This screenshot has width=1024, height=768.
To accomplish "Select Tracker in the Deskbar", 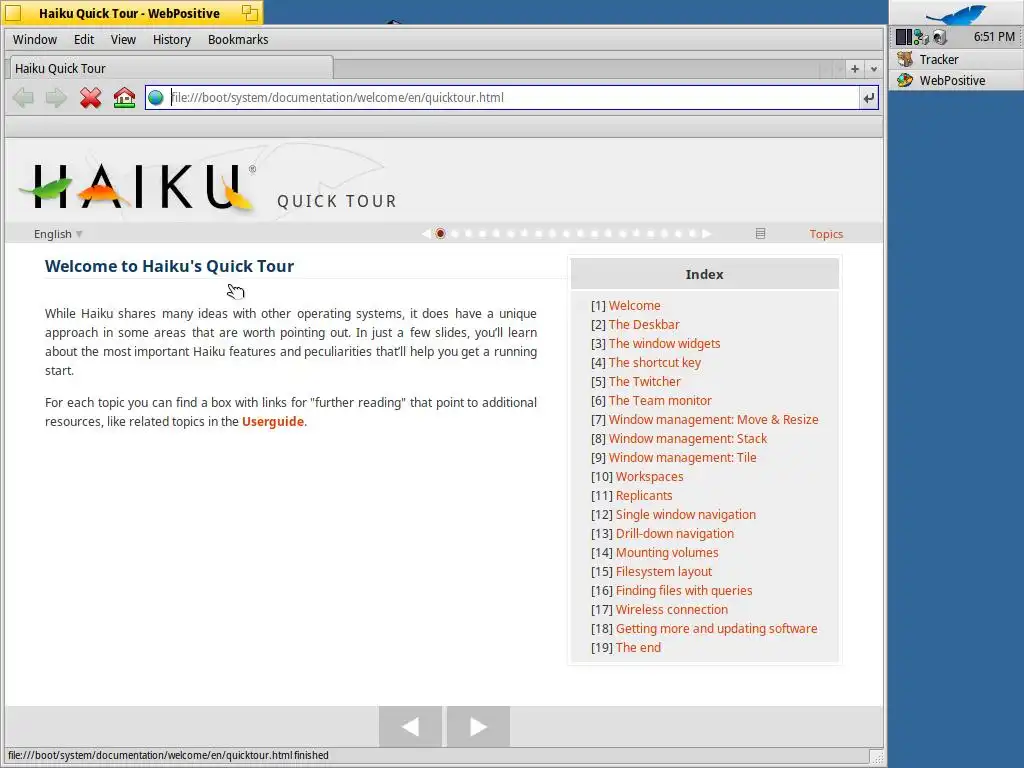I will click(x=956, y=59).
